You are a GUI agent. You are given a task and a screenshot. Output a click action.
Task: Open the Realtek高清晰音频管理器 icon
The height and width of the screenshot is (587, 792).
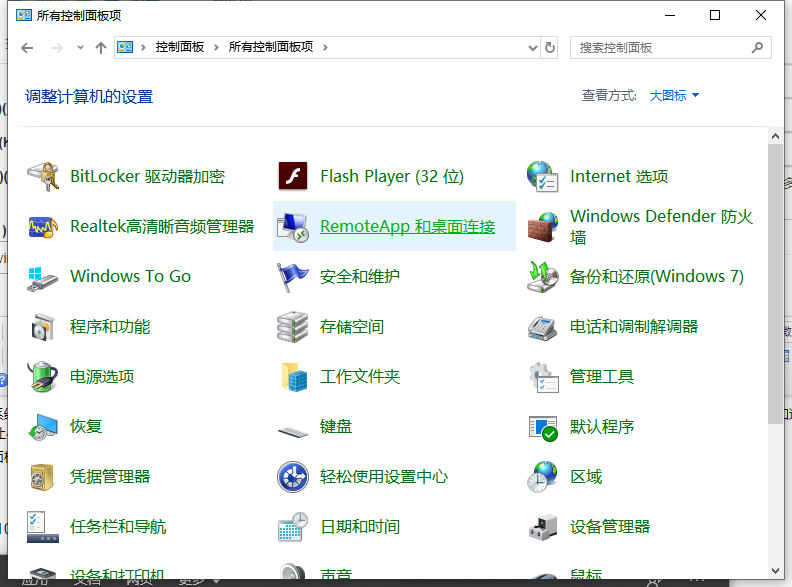(43, 227)
